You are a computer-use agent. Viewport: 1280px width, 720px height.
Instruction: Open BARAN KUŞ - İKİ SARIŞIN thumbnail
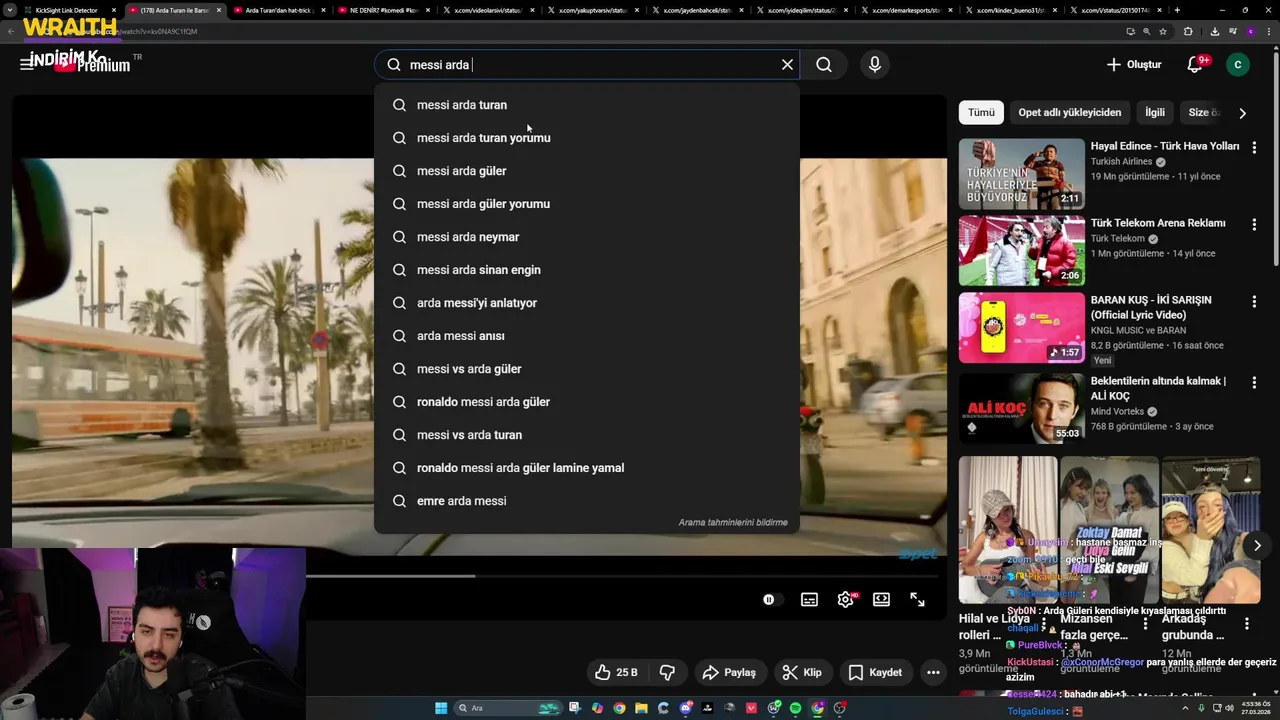click(1021, 327)
